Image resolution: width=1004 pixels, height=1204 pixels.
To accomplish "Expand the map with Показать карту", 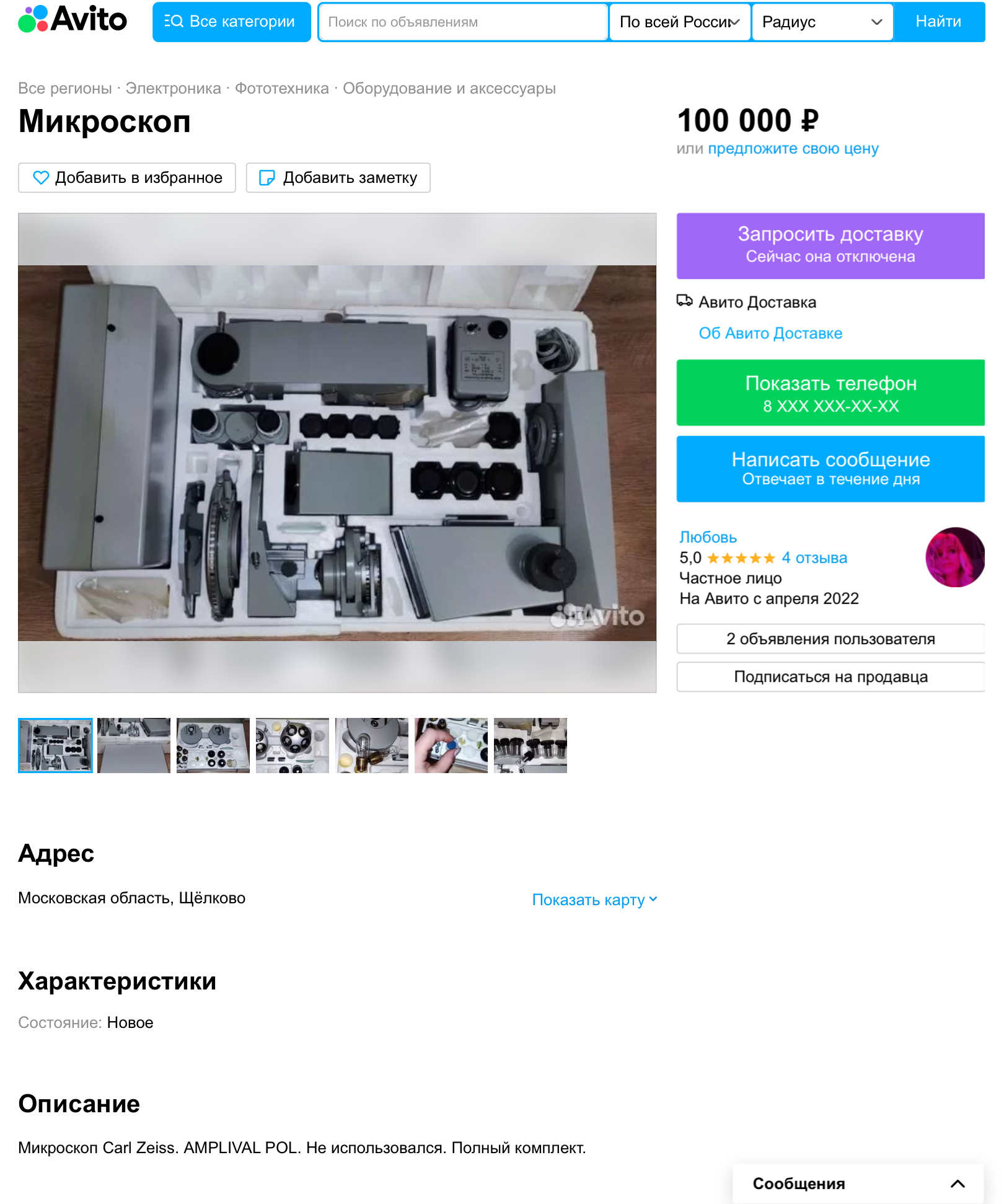I will (594, 900).
